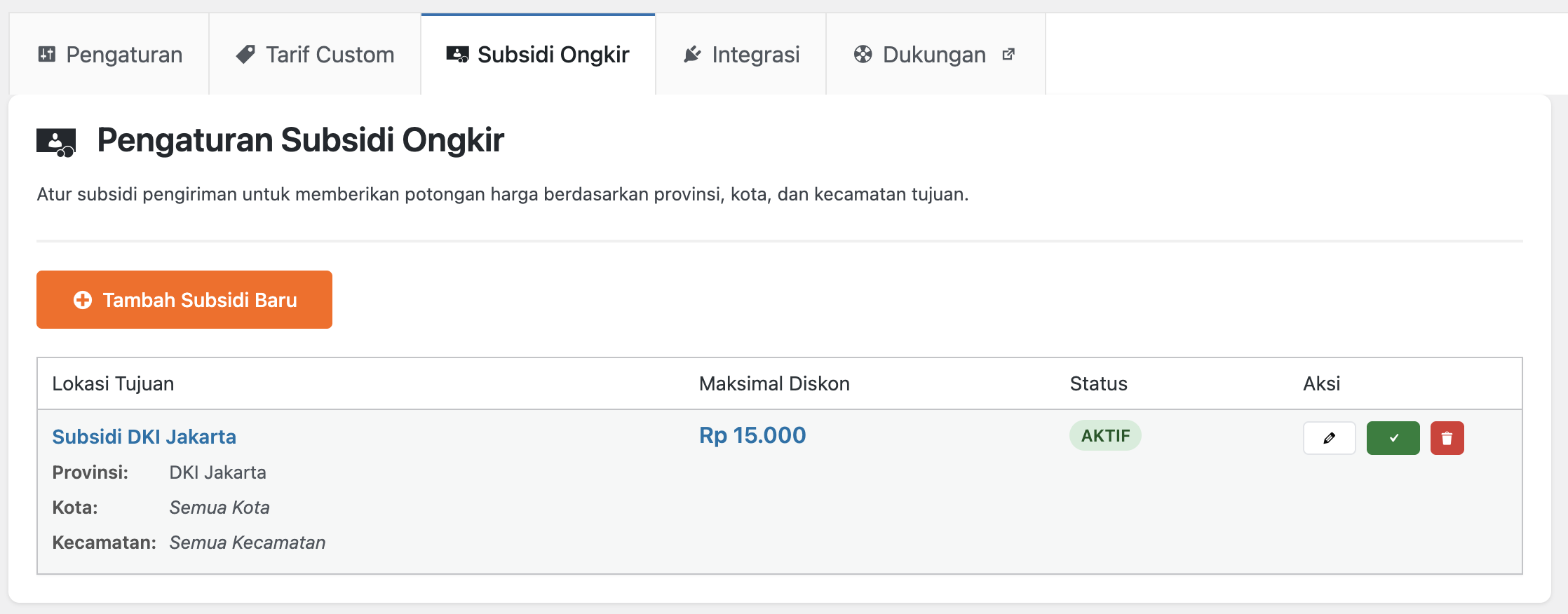The width and height of the screenshot is (1568, 614).
Task: Click the icon beside the Pengaturan Subsidi Ongkir heading
Action: 56,142
